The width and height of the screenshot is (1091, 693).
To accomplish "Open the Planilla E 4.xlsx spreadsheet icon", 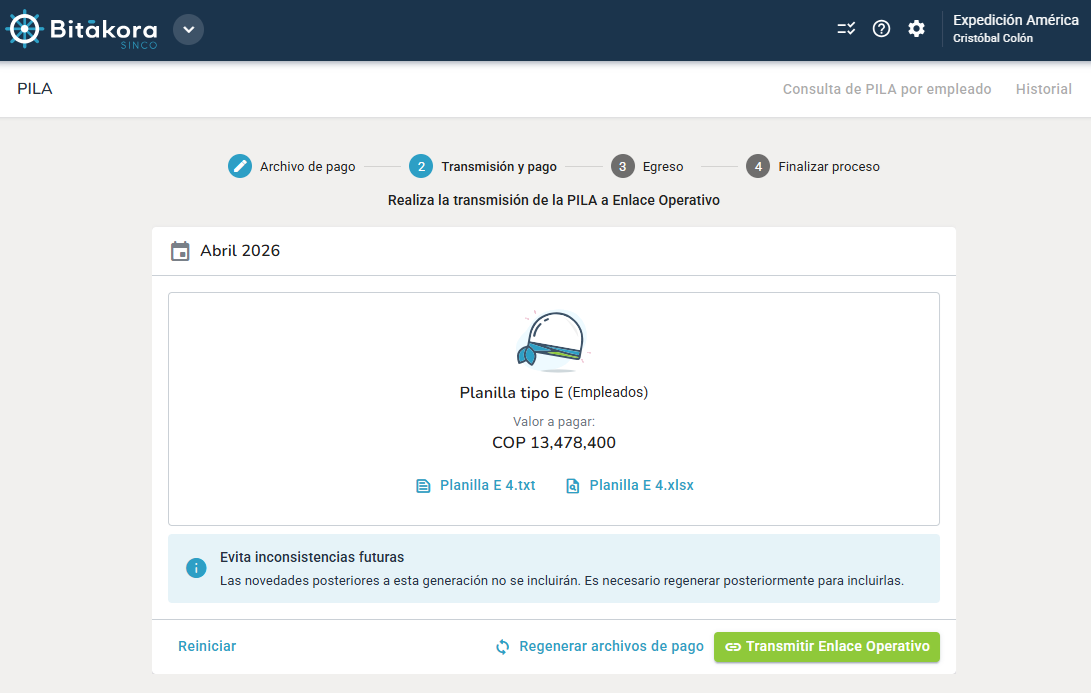I will [x=572, y=485].
